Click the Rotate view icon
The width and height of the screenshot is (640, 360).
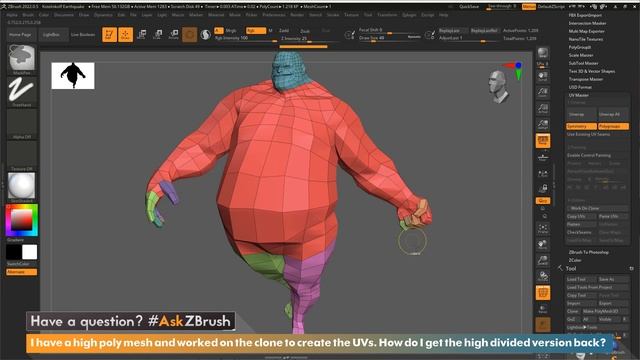[543, 276]
